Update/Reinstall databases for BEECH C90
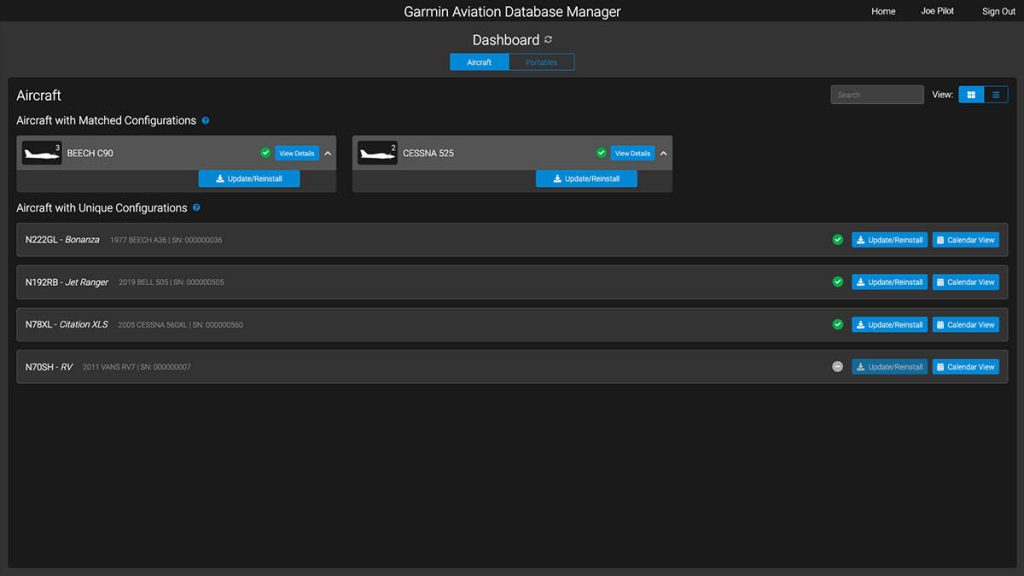 click(x=249, y=178)
